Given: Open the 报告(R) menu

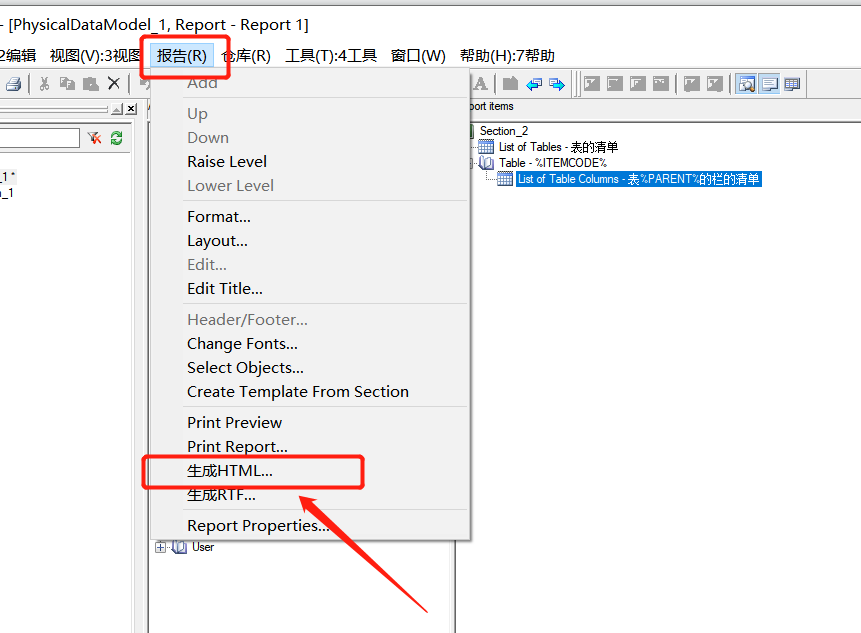Looking at the screenshot, I should pos(182,55).
